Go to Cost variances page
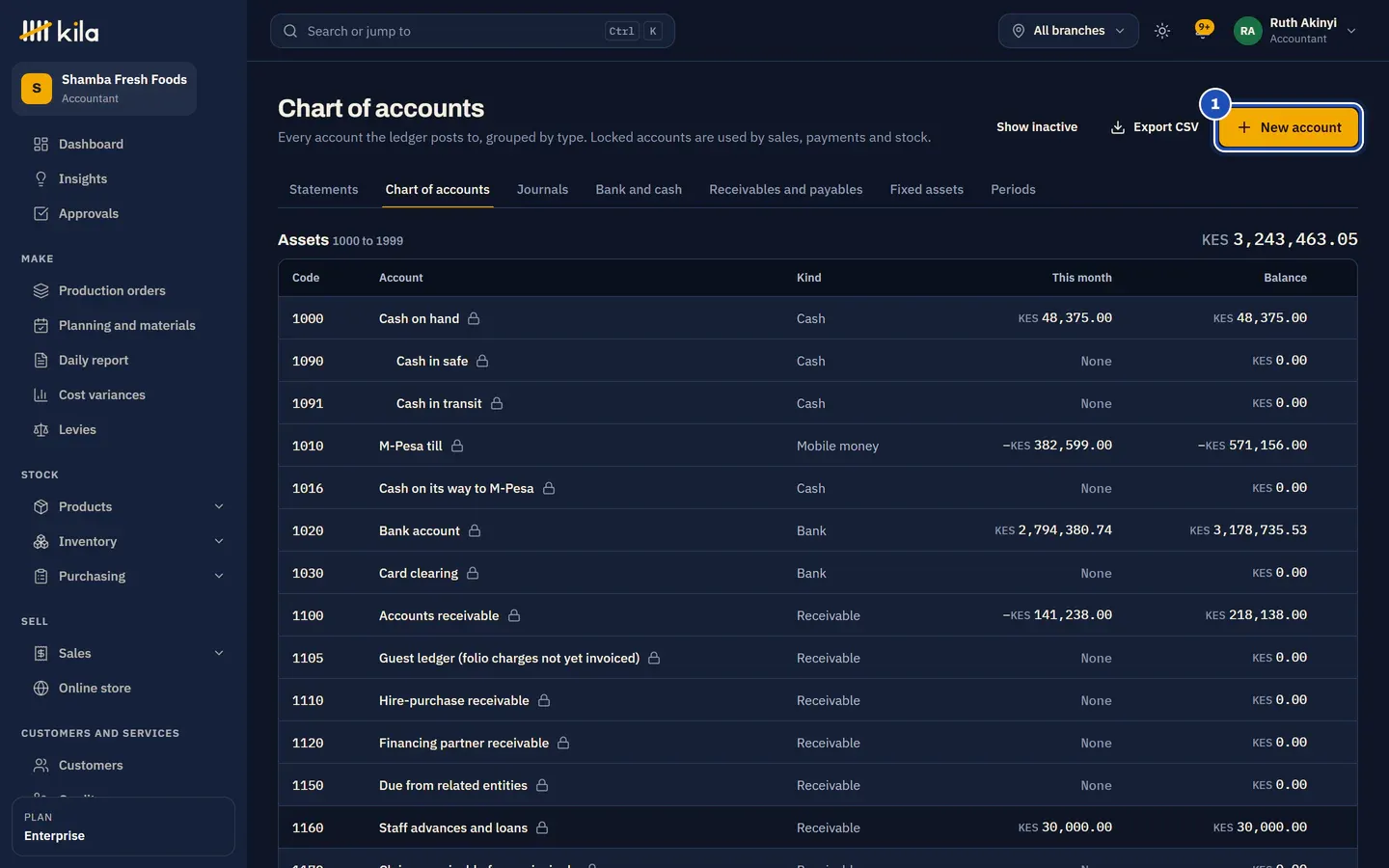 coord(123,395)
